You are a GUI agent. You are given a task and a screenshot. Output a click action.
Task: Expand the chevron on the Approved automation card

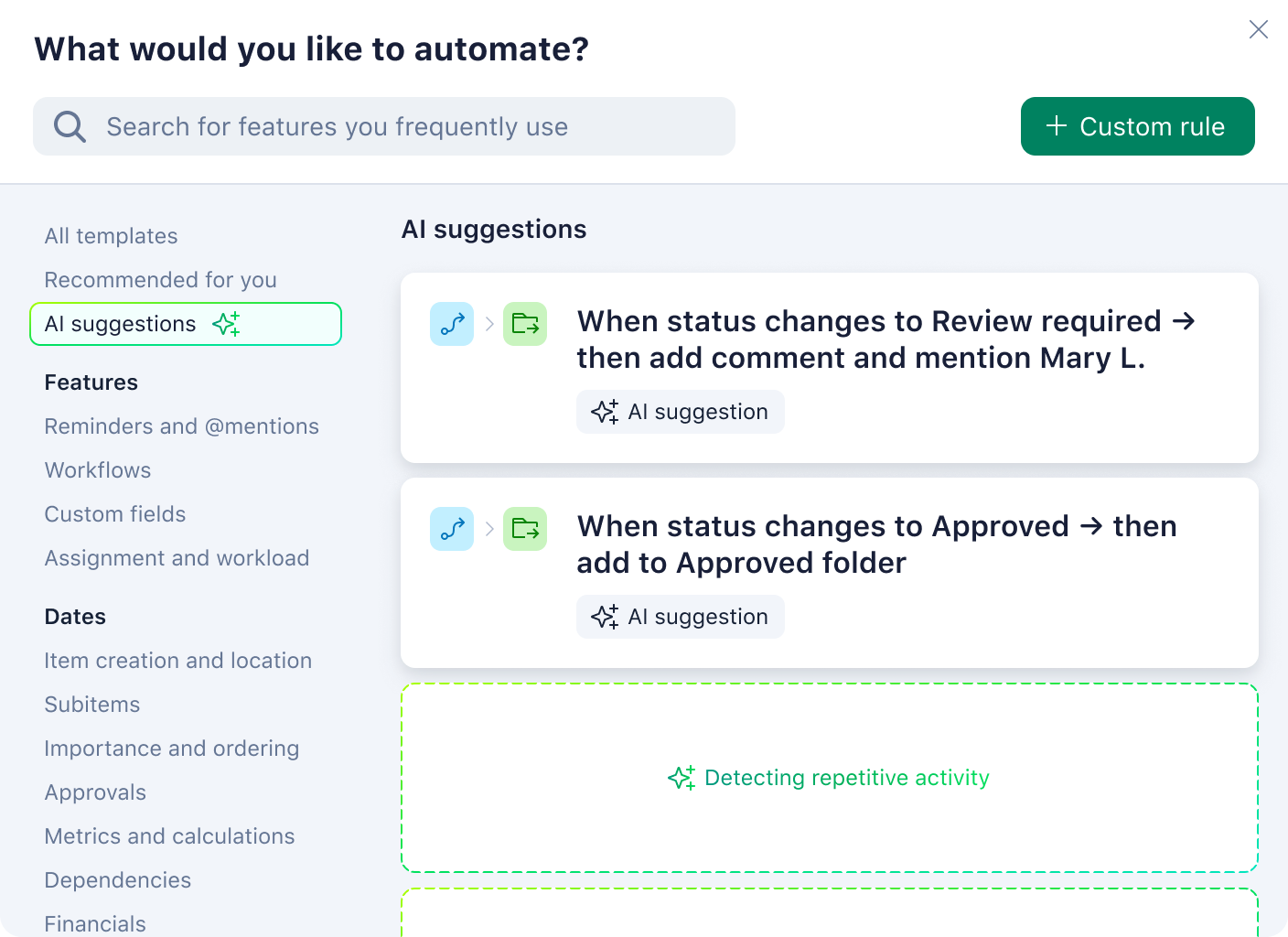point(489,529)
